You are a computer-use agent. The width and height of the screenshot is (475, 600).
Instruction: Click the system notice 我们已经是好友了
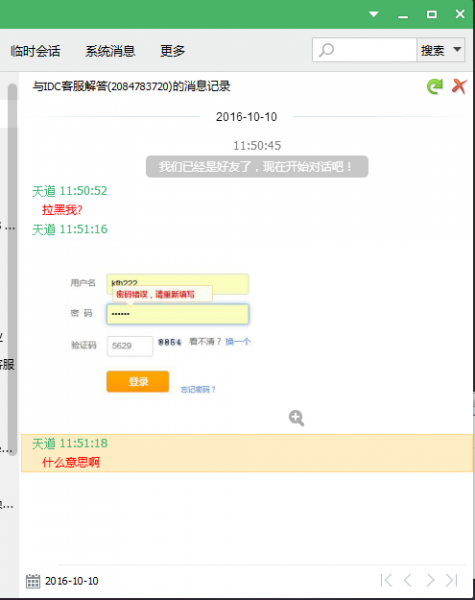[x=257, y=166]
